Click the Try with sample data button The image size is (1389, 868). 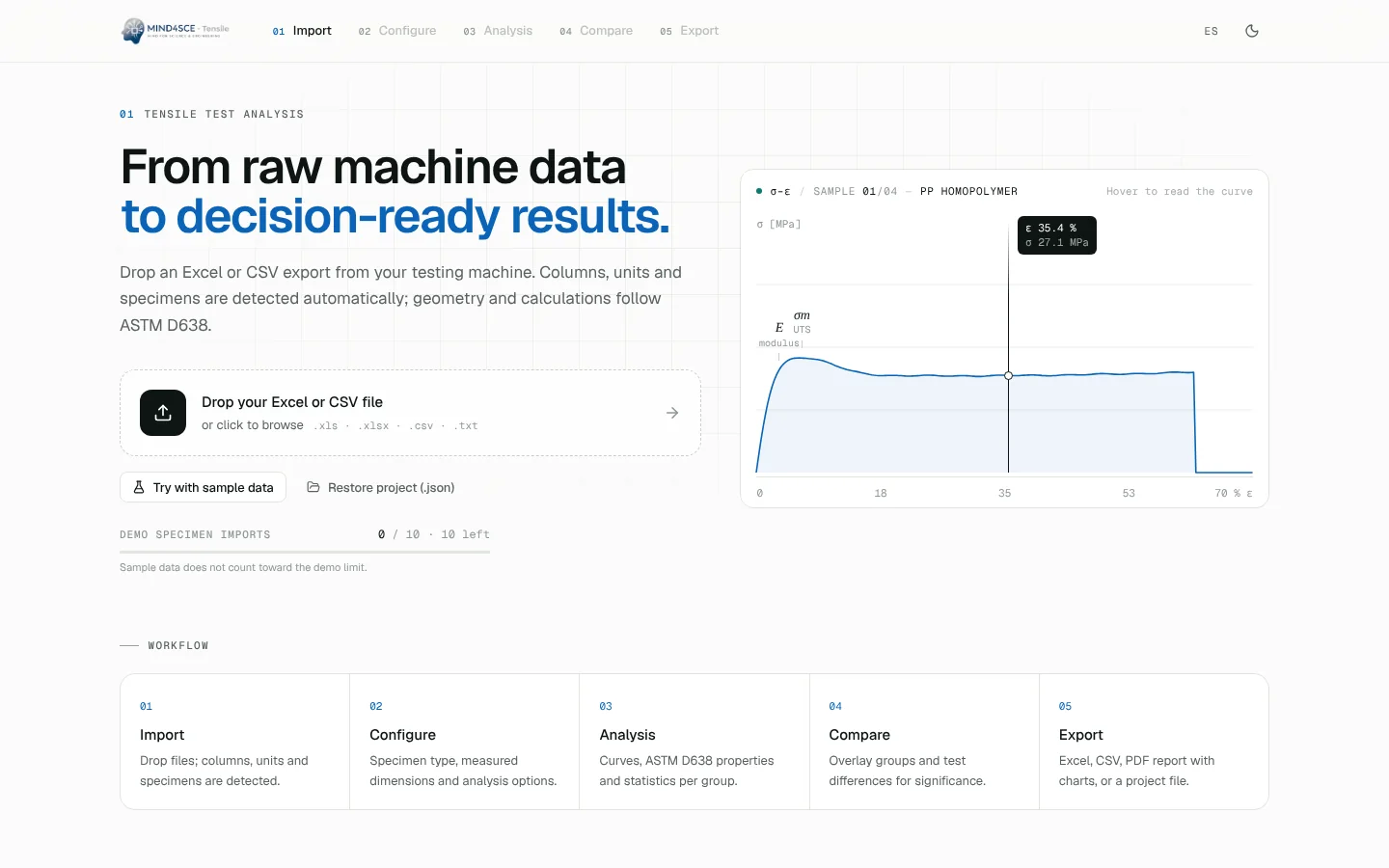203,487
